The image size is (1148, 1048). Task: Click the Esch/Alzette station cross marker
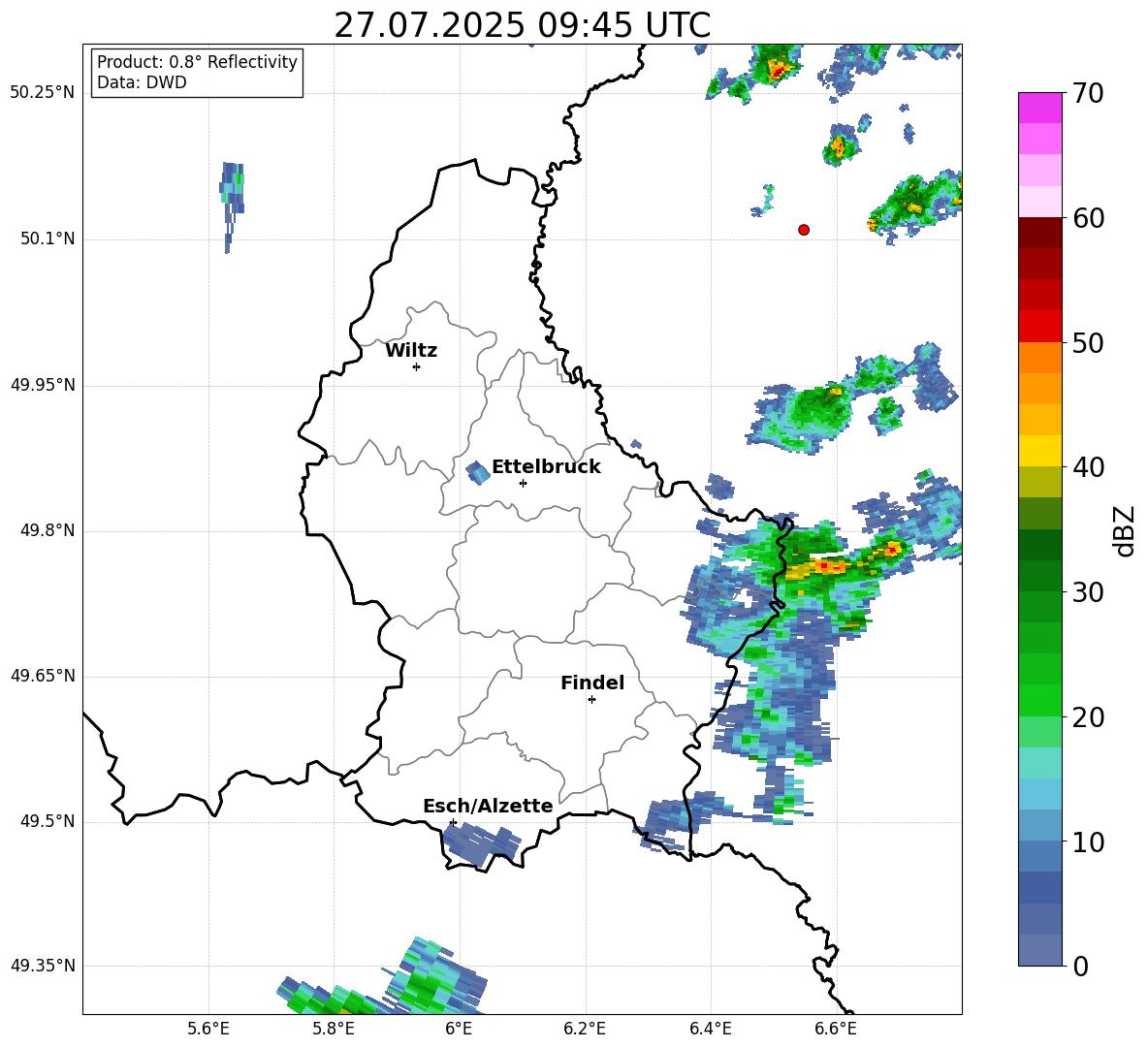(453, 822)
